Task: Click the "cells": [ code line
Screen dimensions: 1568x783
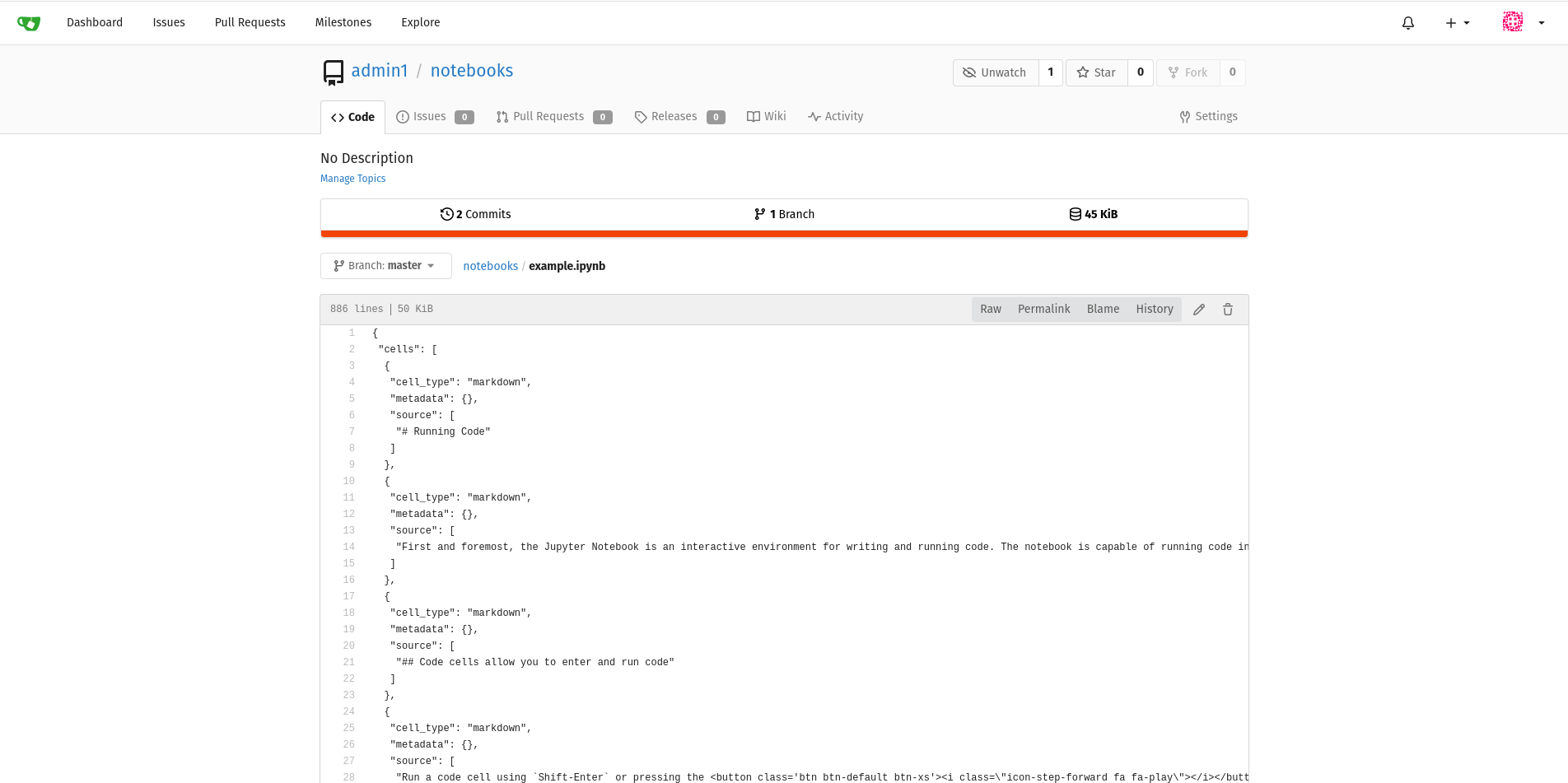Action: click(408, 350)
